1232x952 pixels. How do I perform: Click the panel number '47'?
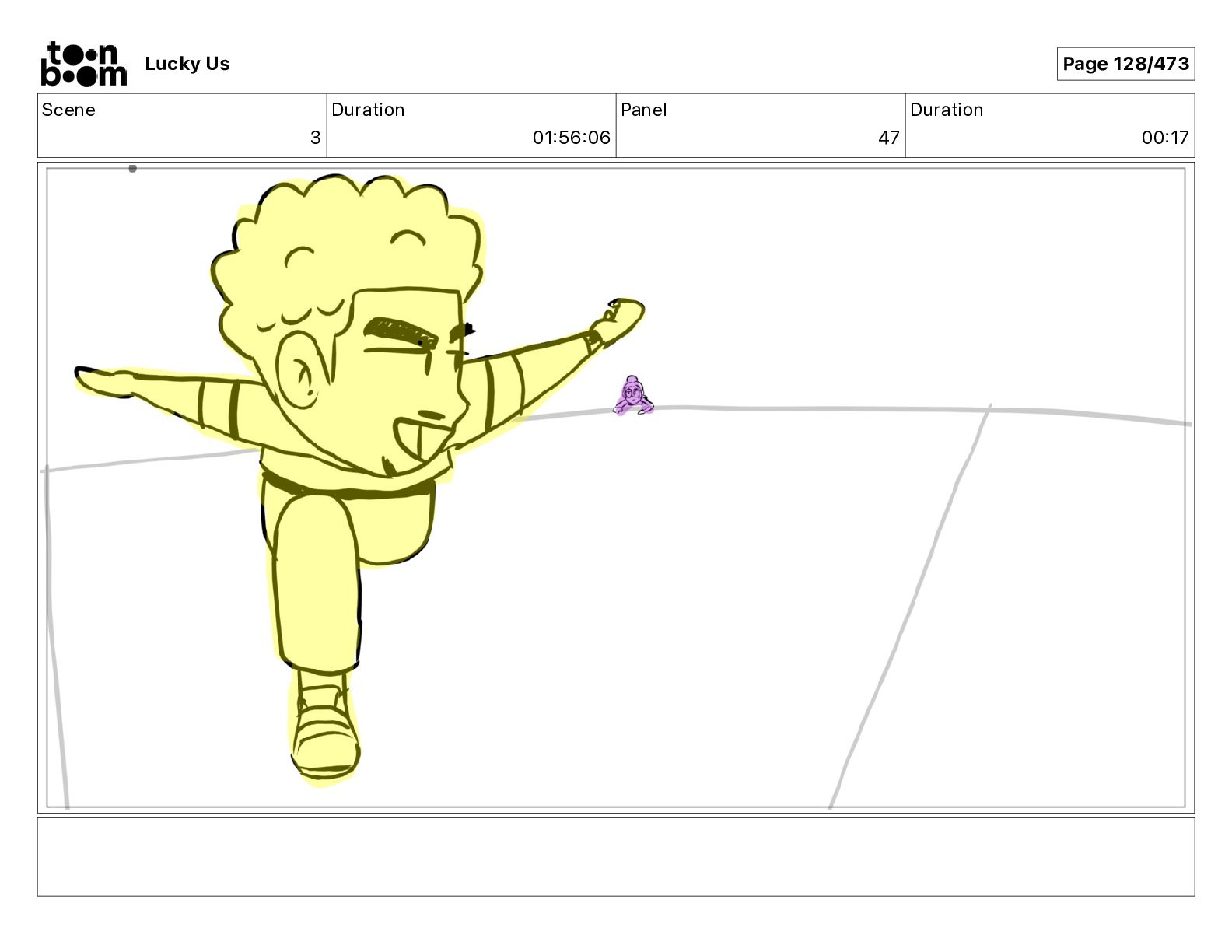click(x=889, y=138)
